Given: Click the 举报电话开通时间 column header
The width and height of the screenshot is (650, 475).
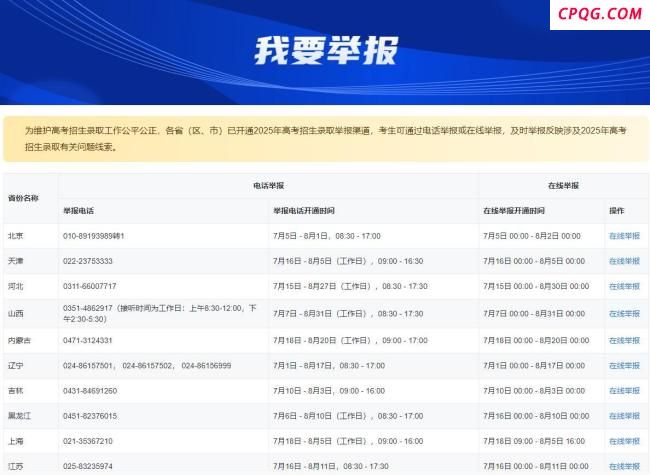Looking at the screenshot, I should [x=304, y=211].
